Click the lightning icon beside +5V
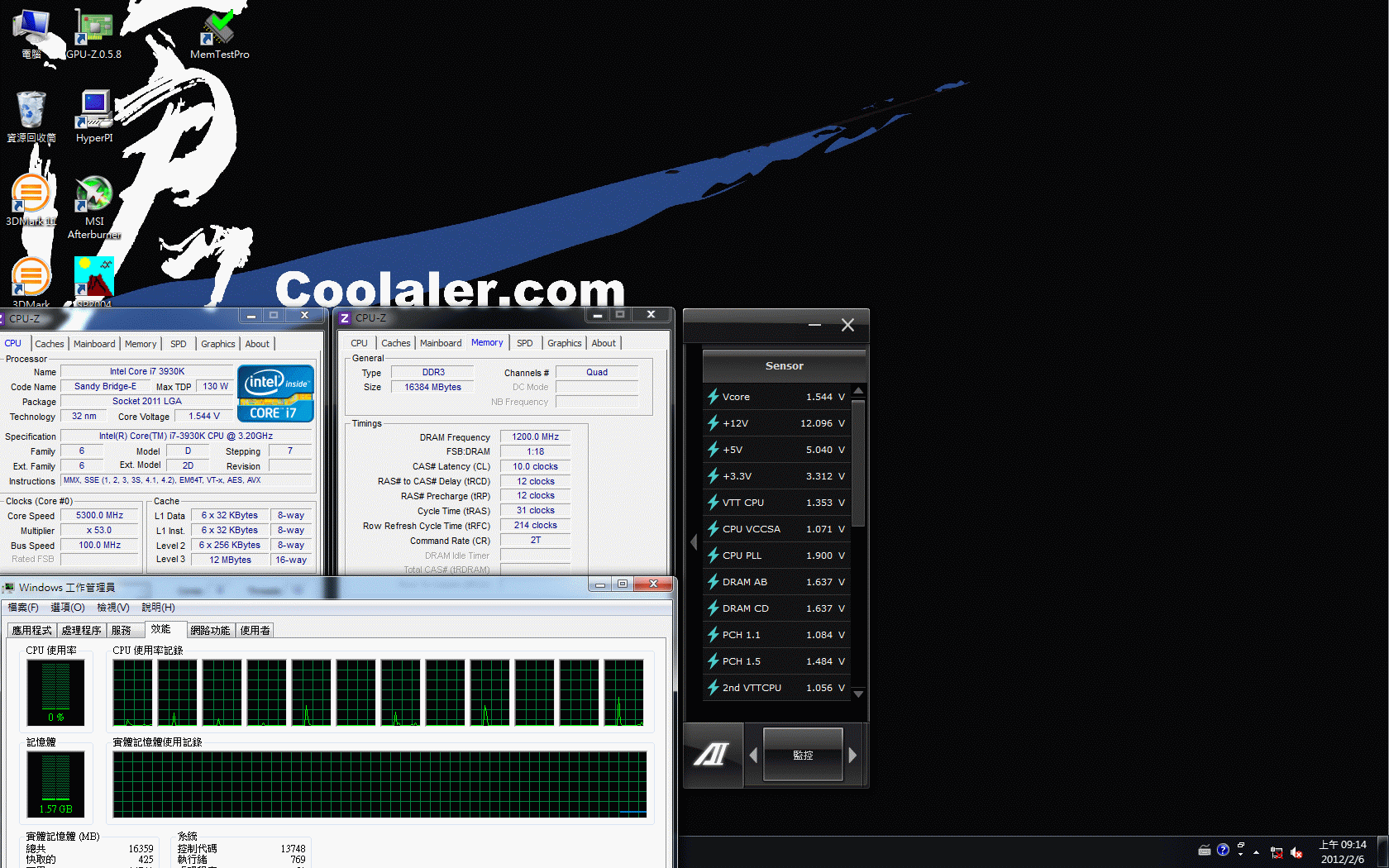 tap(714, 450)
